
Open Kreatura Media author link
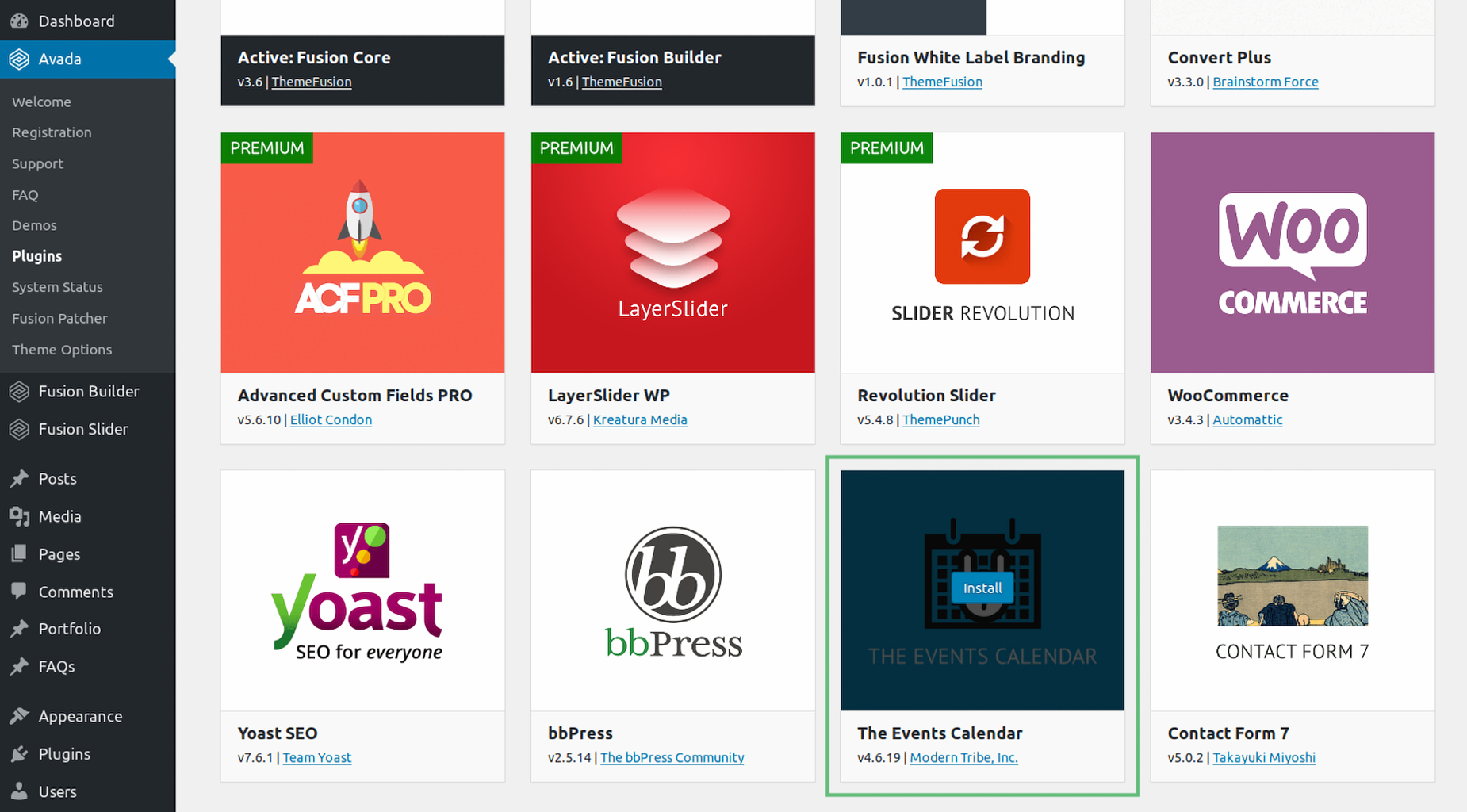click(640, 419)
